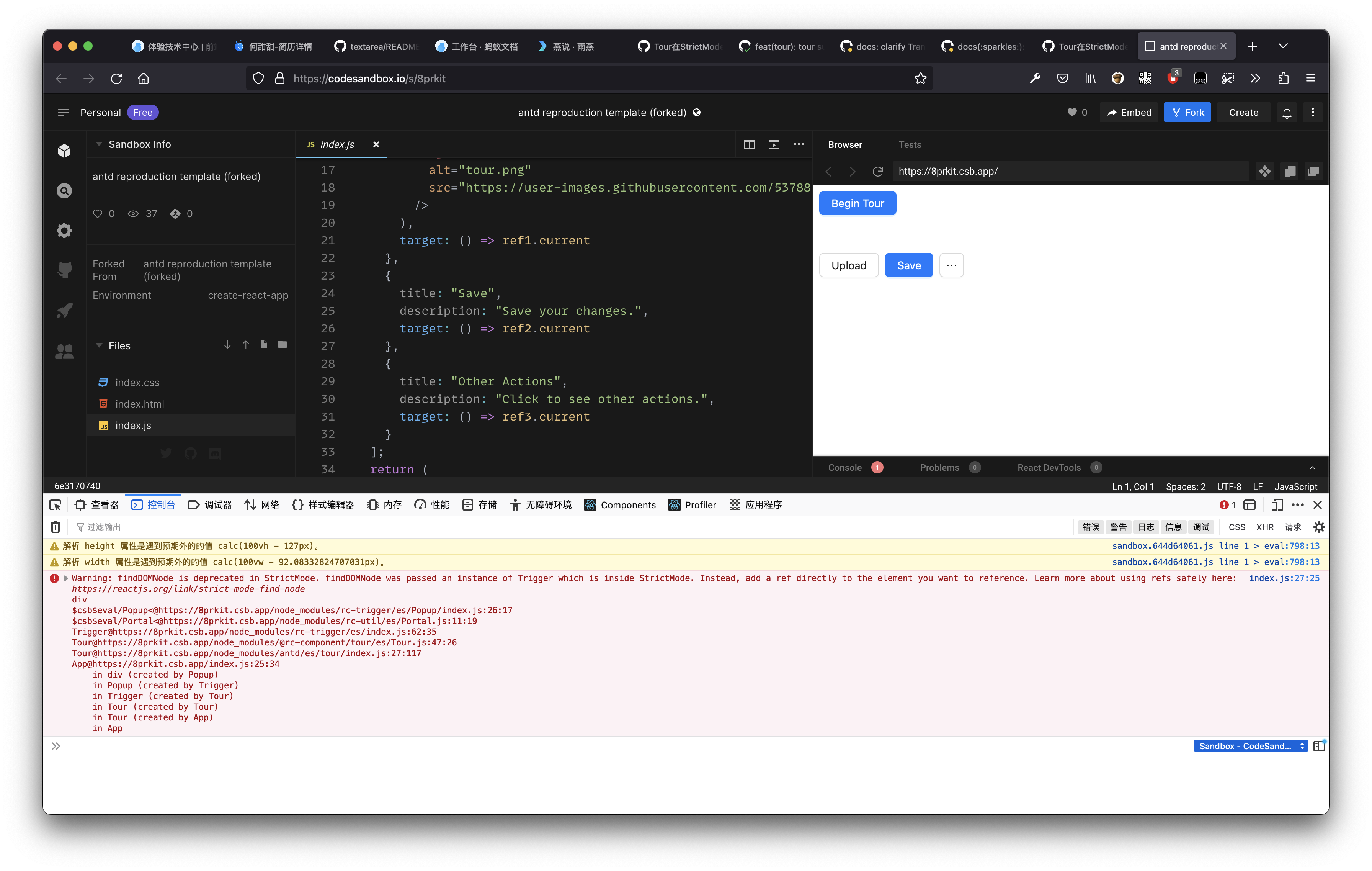
Task: Clear console output with the trash icon
Action: tap(55, 527)
